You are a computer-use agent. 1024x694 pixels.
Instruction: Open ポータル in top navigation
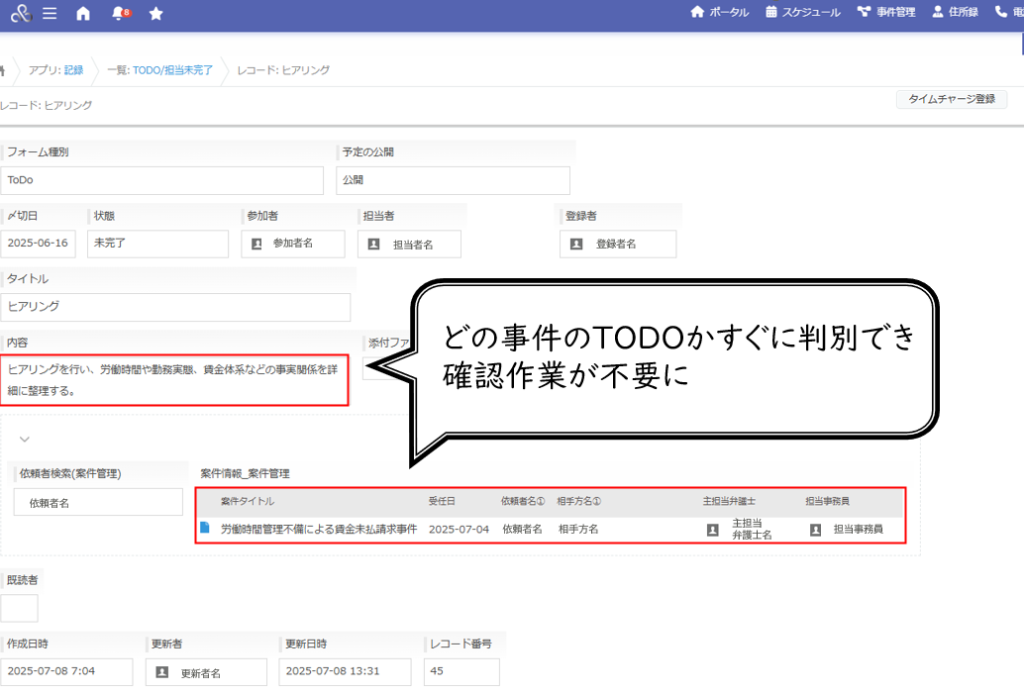pos(719,13)
